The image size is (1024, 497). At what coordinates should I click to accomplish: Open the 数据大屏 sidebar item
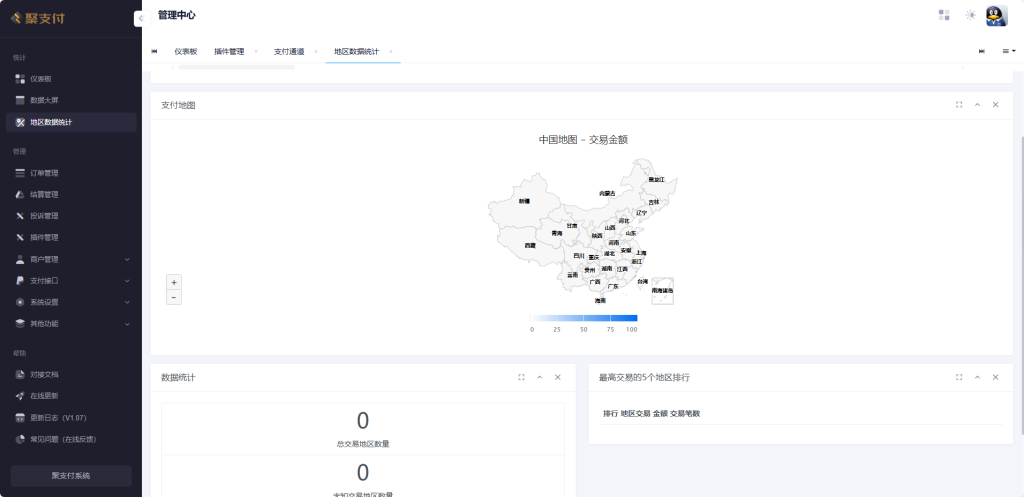[71, 100]
